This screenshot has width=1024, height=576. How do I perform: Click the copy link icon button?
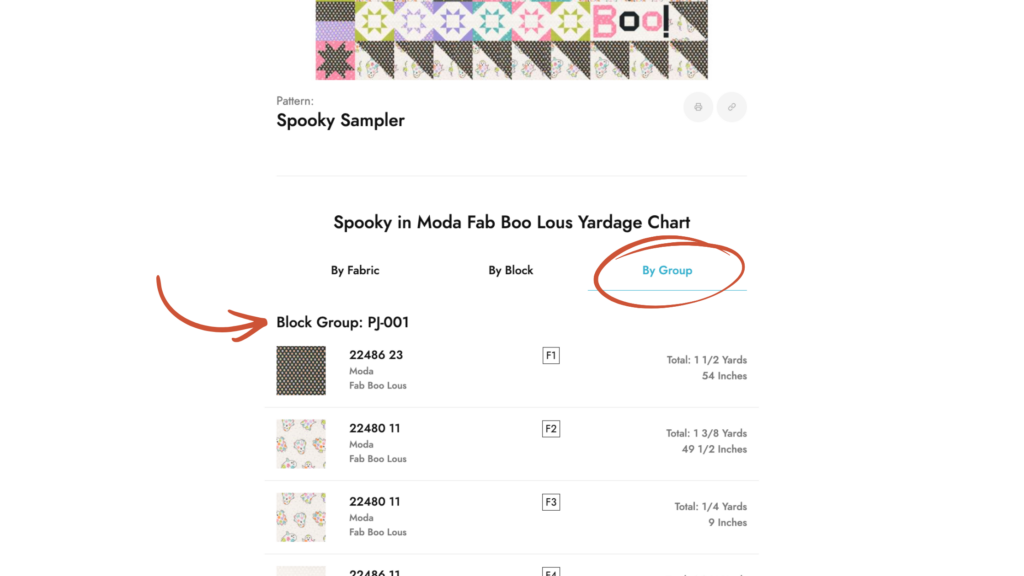[732, 107]
